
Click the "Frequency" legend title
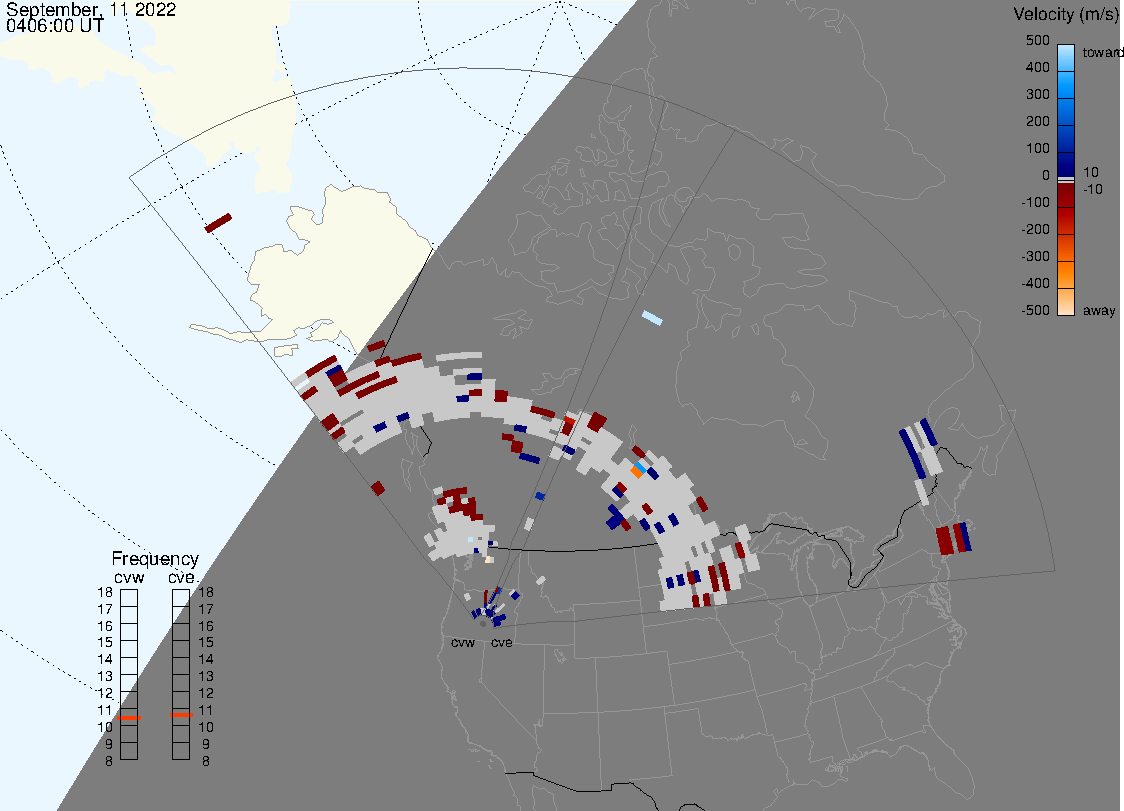click(155, 559)
